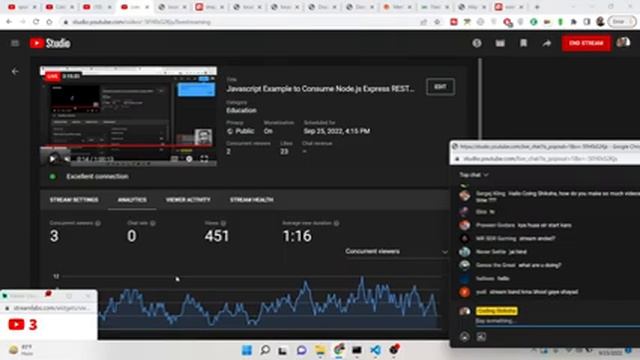This screenshot has width=640, height=360.
Task: Open File Explorer from the taskbar
Action: coord(320,350)
